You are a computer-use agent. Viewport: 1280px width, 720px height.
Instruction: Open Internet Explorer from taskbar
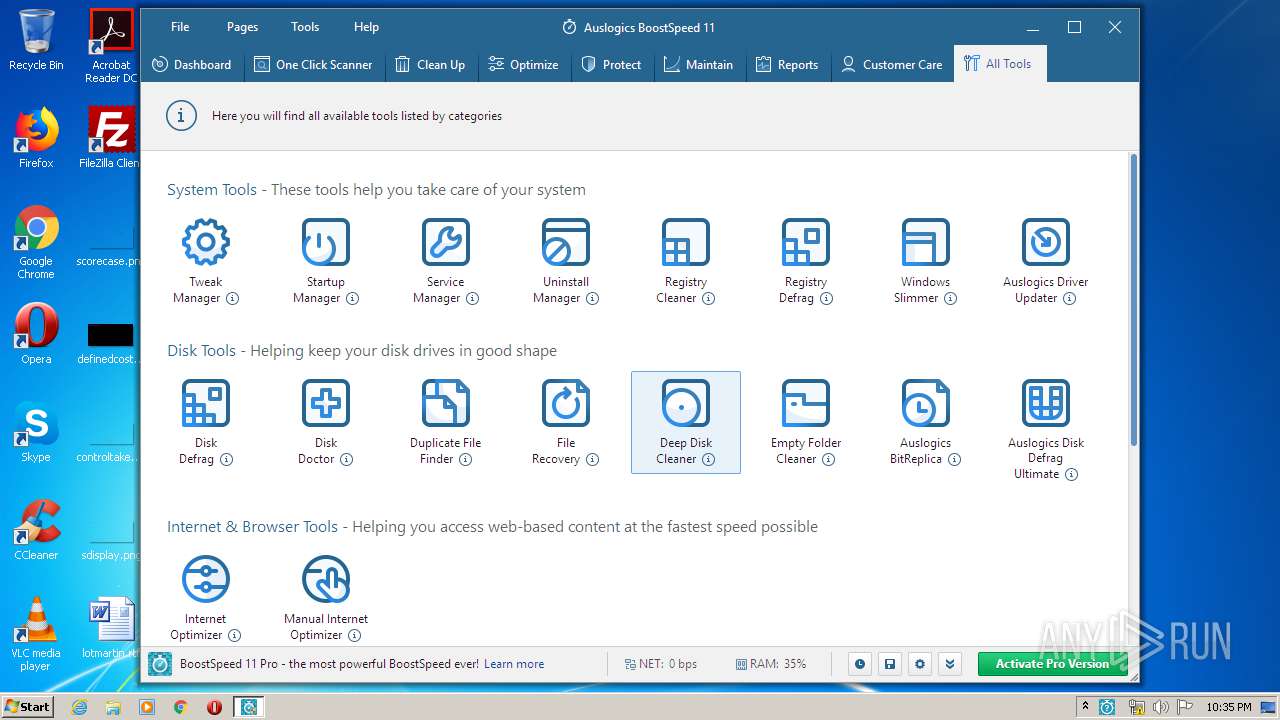click(80, 707)
